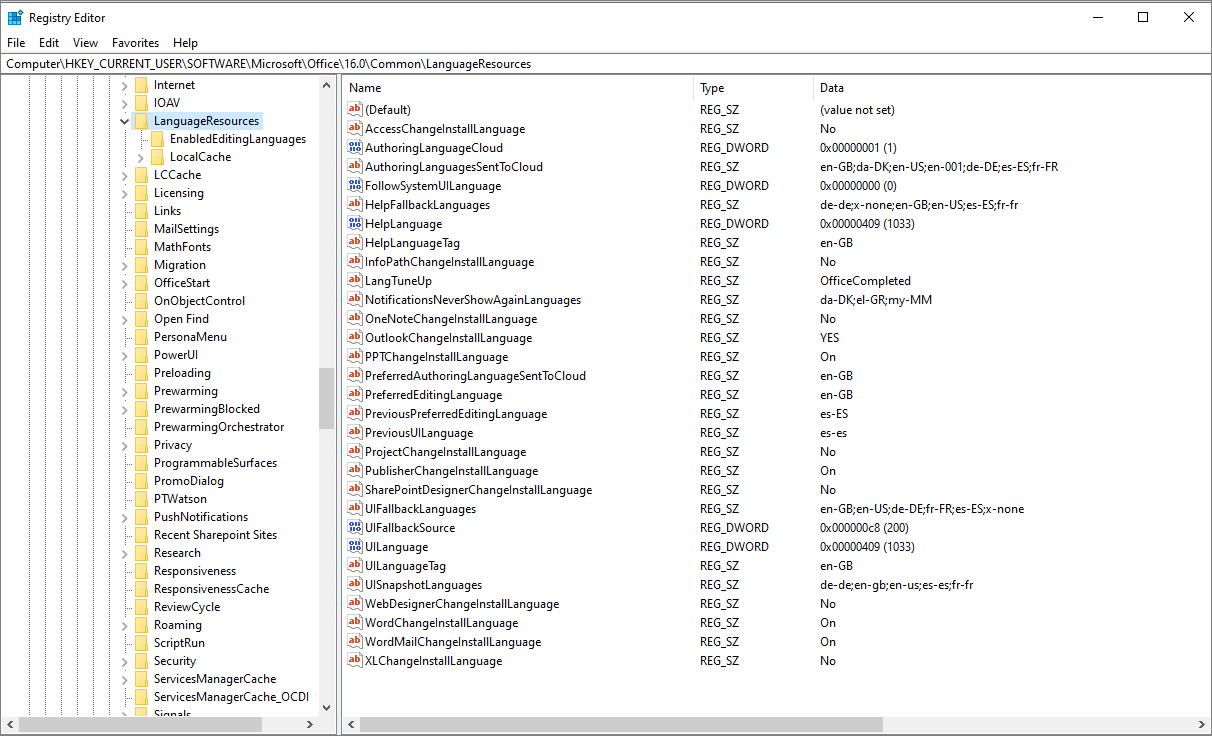Click the string icon beside LangTuneUp
The width and height of the screenshot is (1212, 736).
click(x=354, y=280)
